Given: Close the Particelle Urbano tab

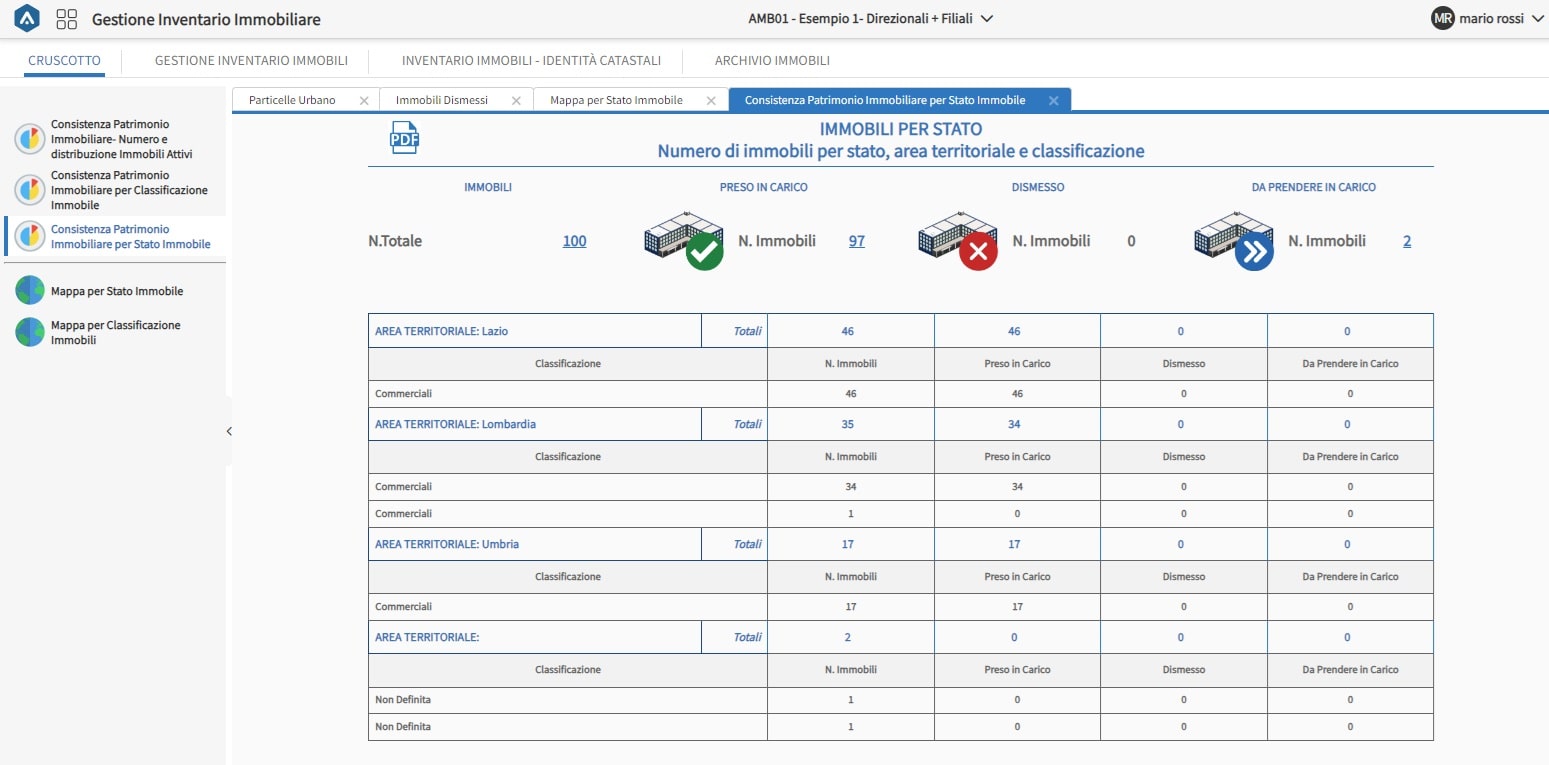Looking at the screenshot, I should pos(364,100).
